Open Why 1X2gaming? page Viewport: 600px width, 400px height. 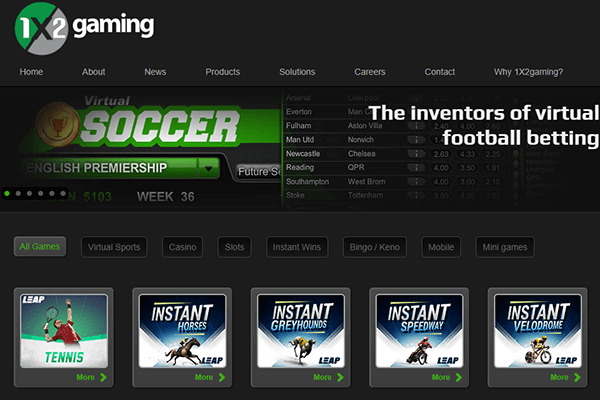pyautogui.click(x=528, y=72)
